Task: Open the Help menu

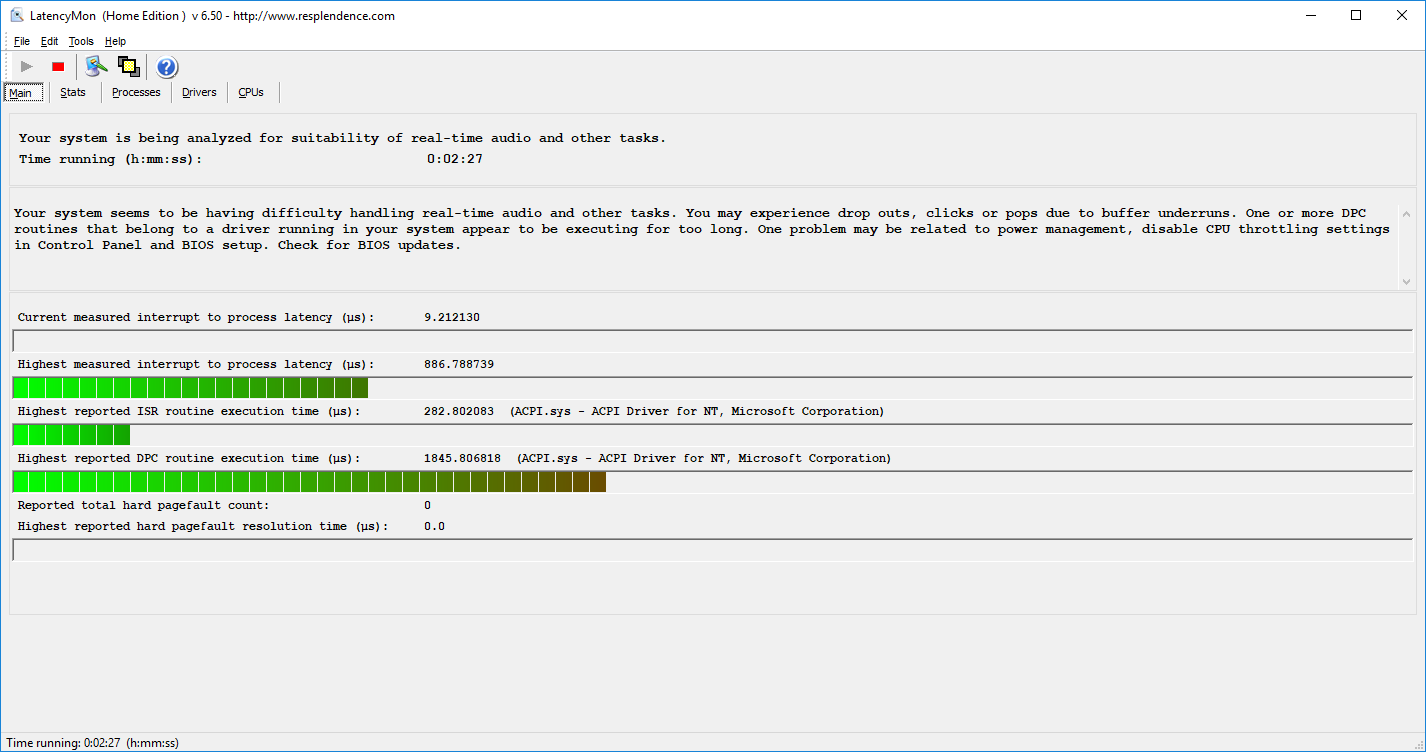Action: pyautogui.click(x=116, y=42)
